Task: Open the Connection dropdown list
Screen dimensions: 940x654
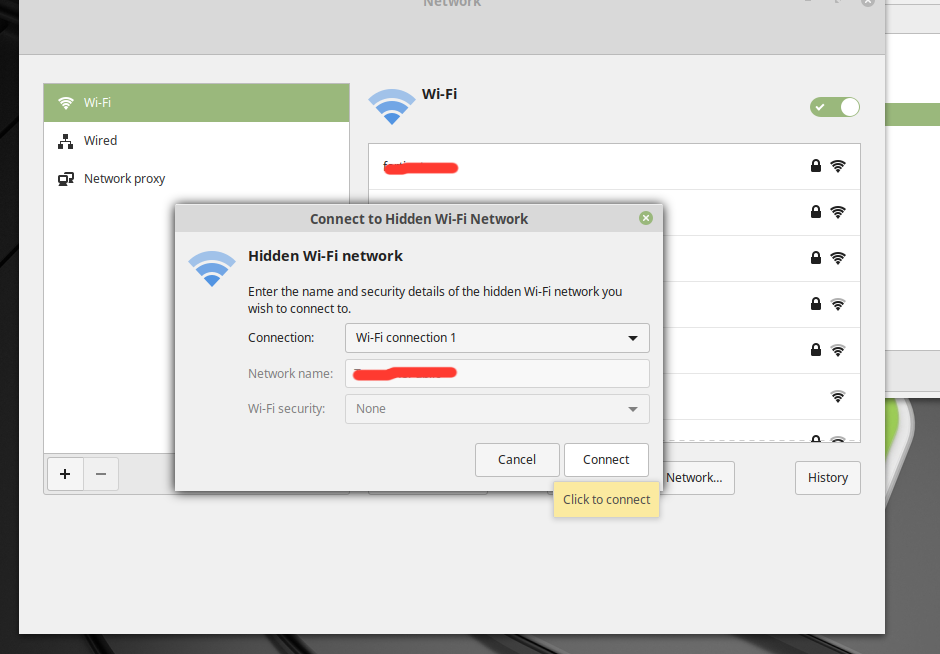Action: pyautogui.click(x=497, y=338)
